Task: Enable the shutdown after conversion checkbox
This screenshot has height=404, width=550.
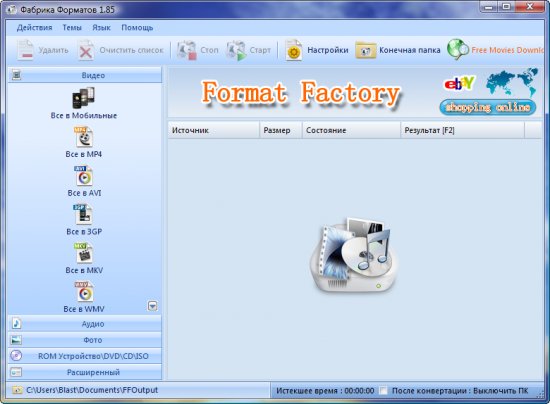Action: (384, 390)
